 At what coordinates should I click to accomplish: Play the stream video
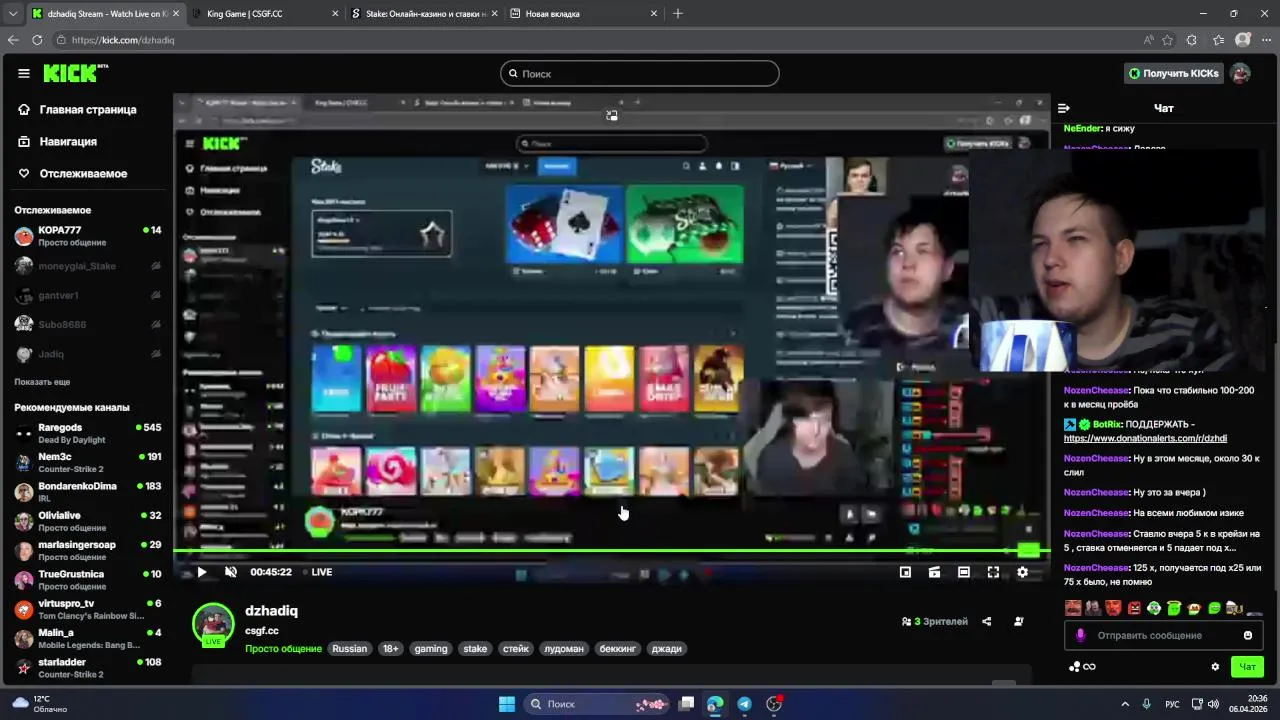click(201, 572)
